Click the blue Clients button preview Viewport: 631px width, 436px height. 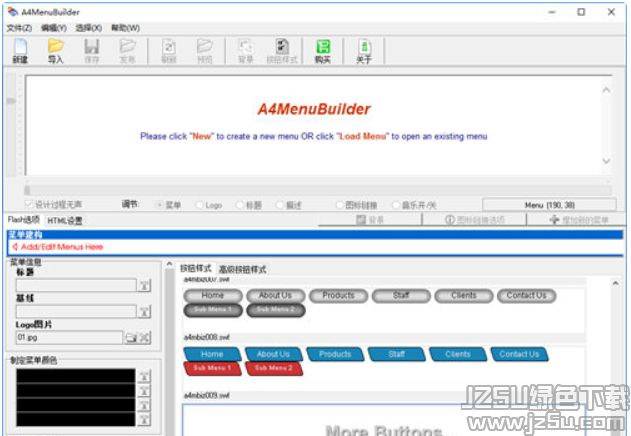tap(458, 354)
